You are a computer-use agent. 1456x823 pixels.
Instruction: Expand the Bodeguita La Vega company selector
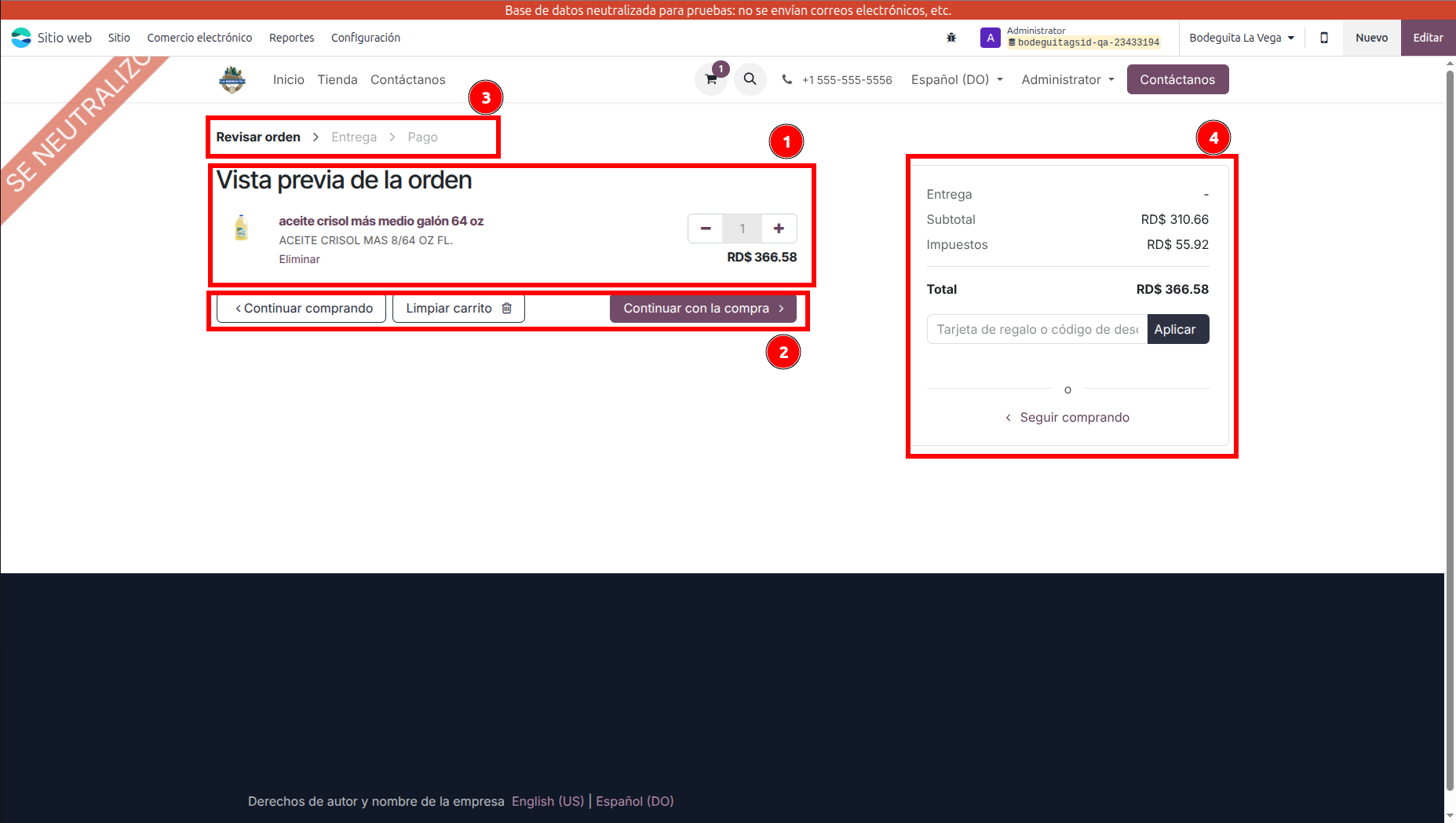pos(1241,38)
